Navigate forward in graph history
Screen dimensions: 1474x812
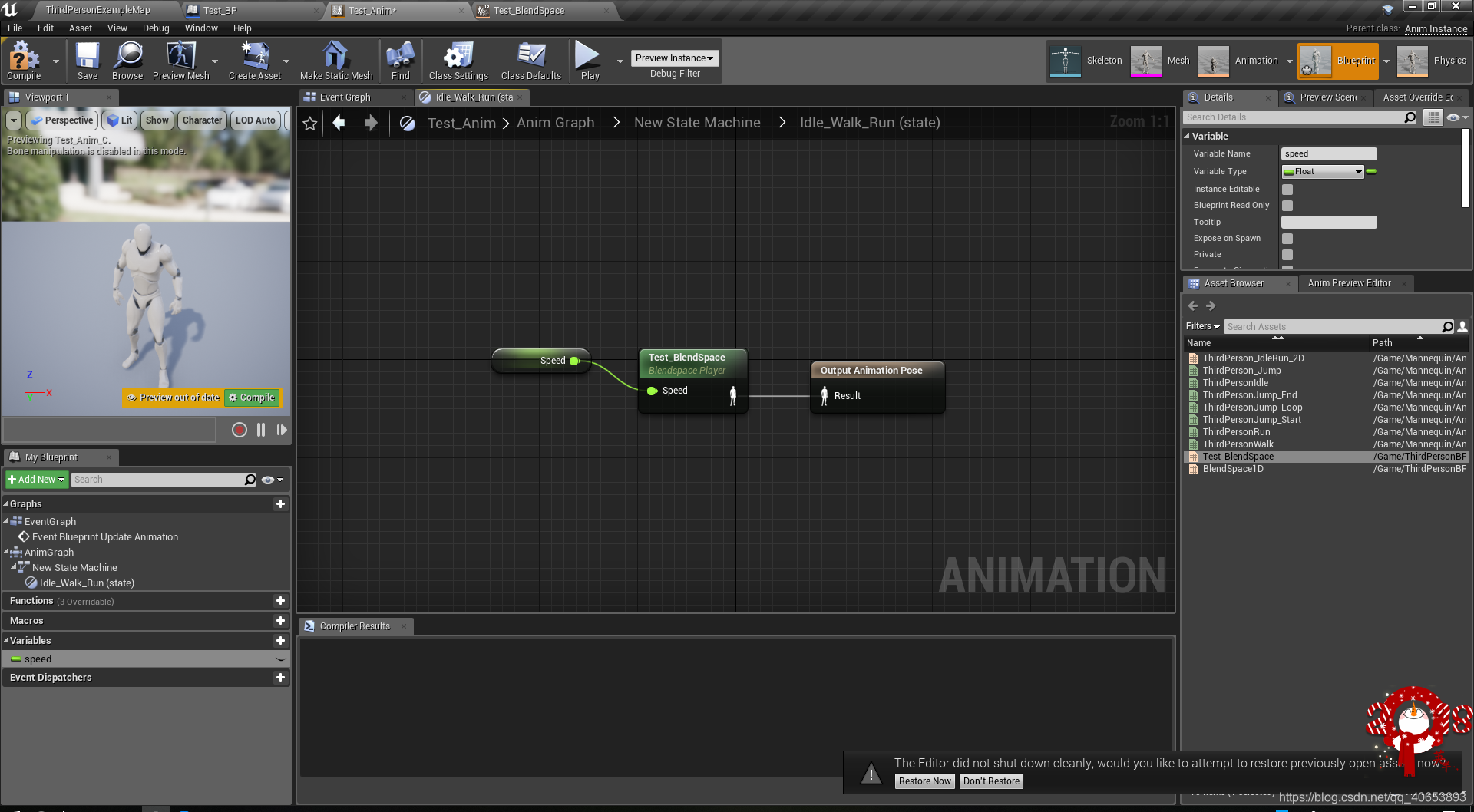(371, 123)
